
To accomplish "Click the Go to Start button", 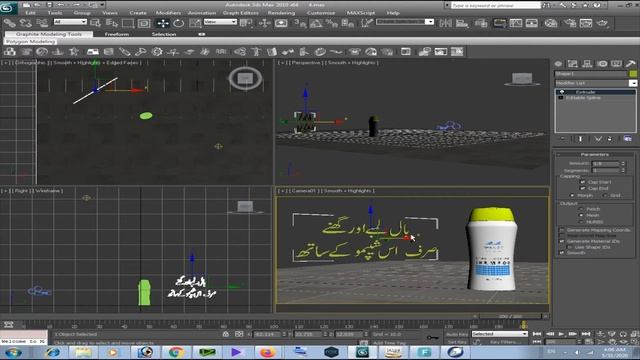I will 537,334.
